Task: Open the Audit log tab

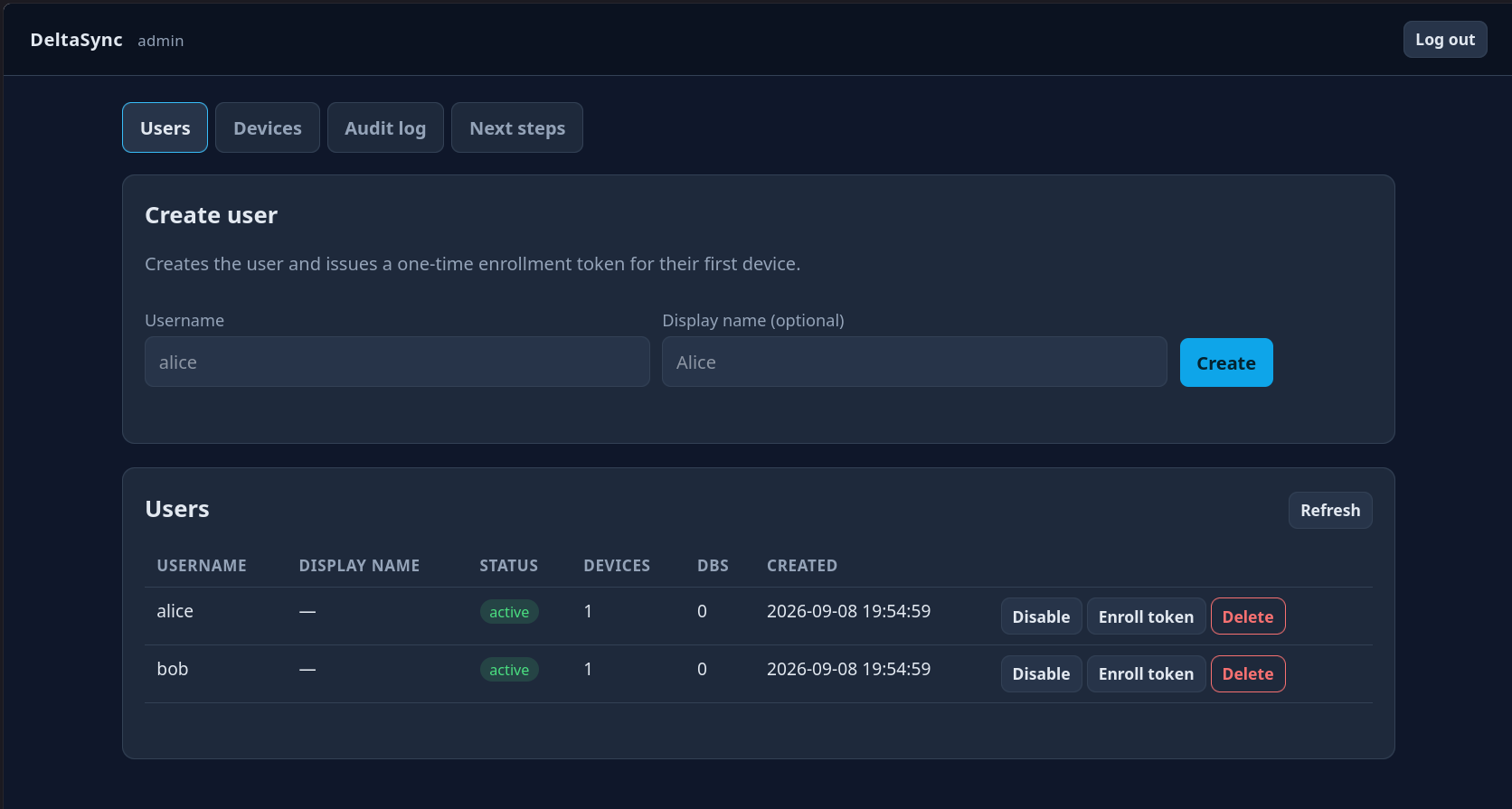Action: coord(385,127)
